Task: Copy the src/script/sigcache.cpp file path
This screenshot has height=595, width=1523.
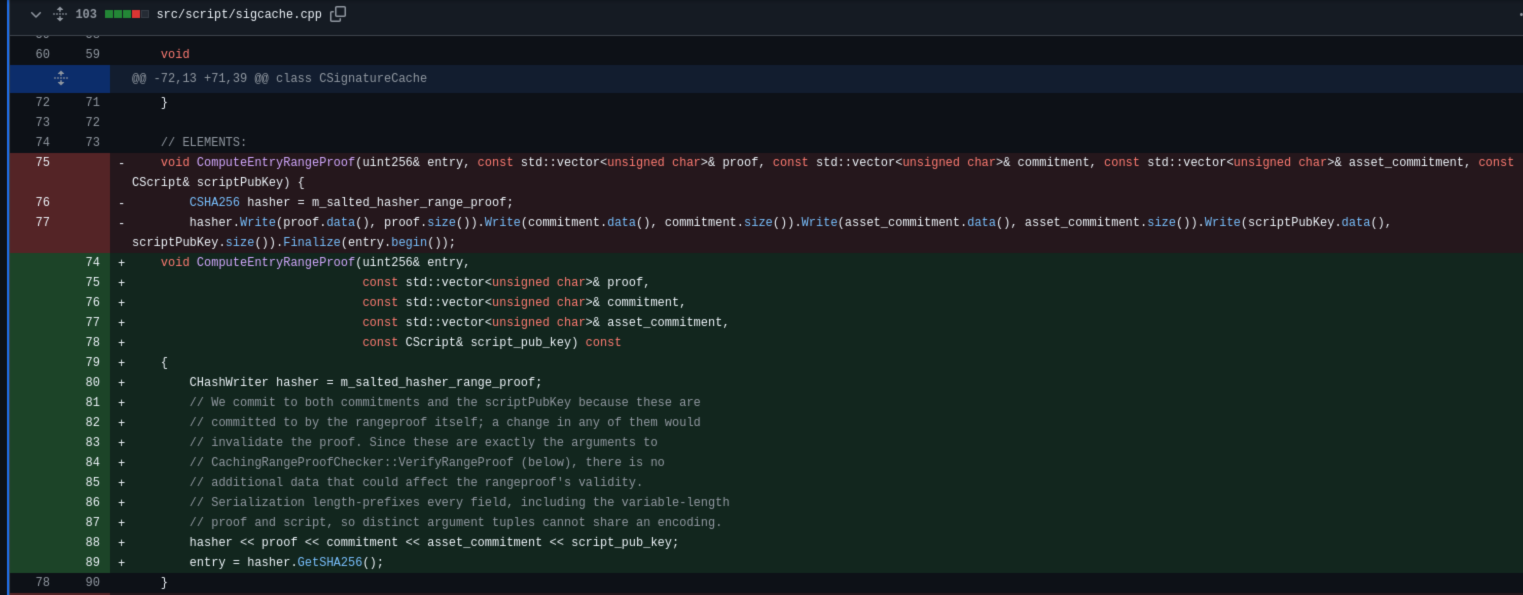Action: pyautogui.click(x=338, y=14)
